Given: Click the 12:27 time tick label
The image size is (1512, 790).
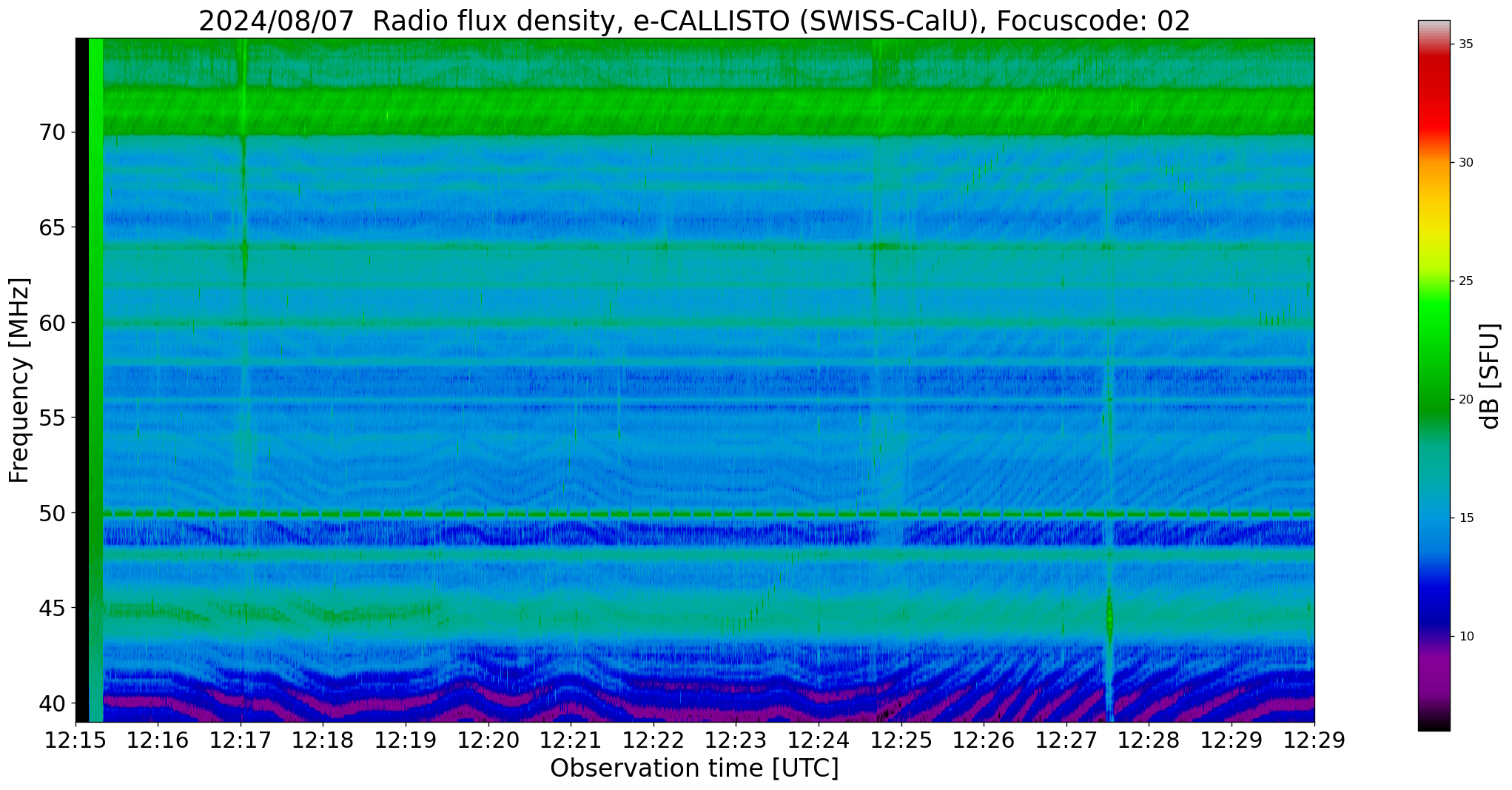Looking at the screenshot, I should (x=1066, y=740).
